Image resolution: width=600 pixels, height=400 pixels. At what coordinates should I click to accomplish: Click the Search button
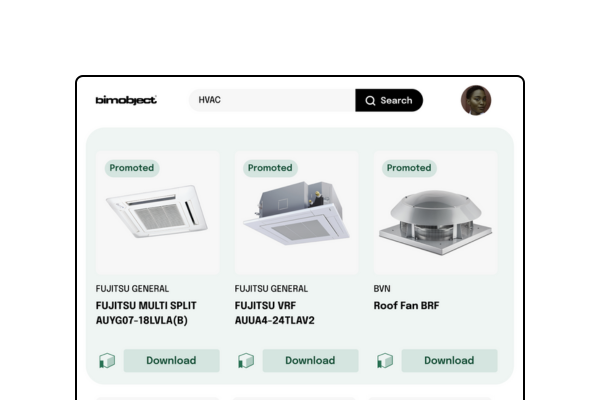(389, 100)
